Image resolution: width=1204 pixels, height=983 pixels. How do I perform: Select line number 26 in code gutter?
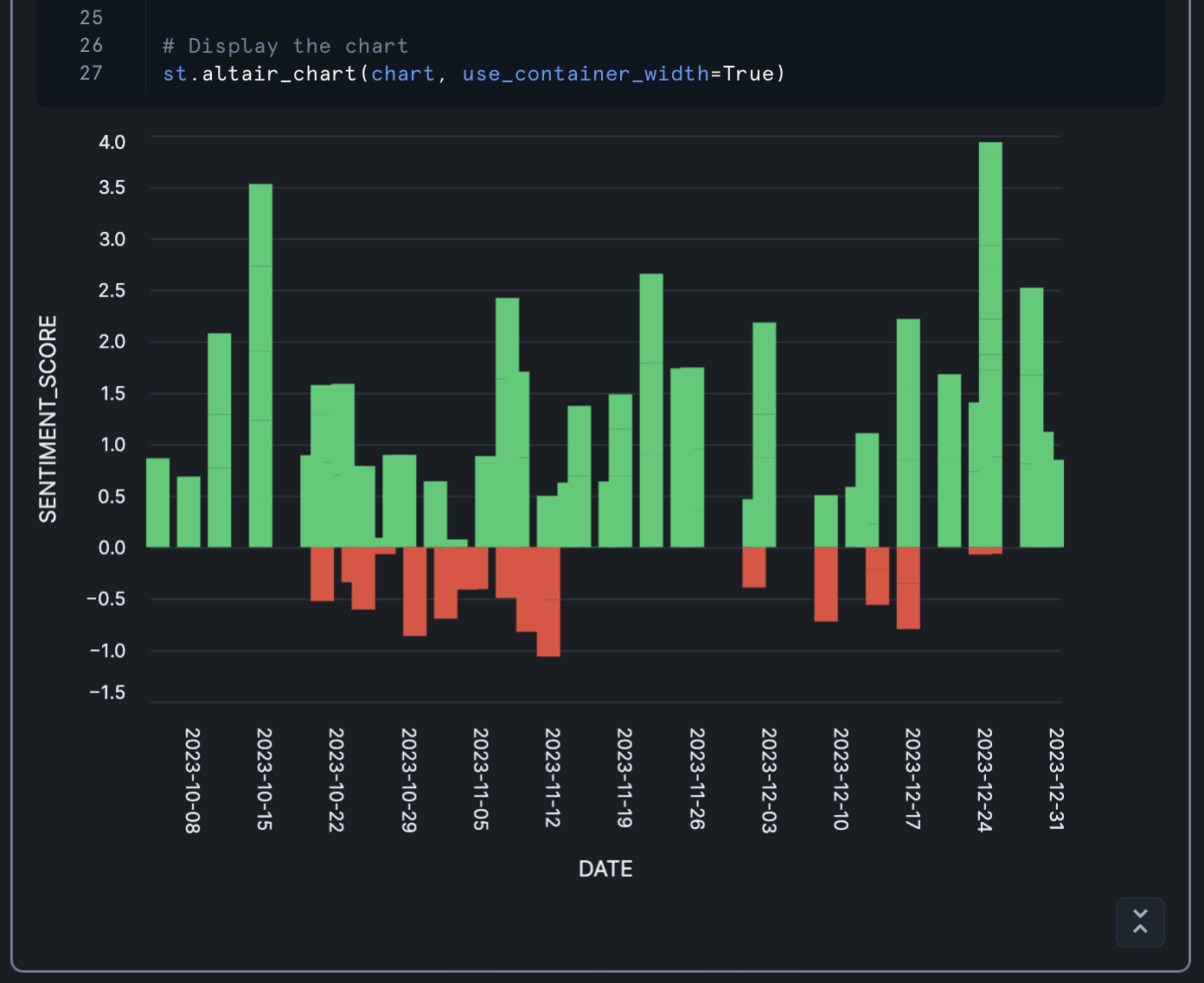91,46
